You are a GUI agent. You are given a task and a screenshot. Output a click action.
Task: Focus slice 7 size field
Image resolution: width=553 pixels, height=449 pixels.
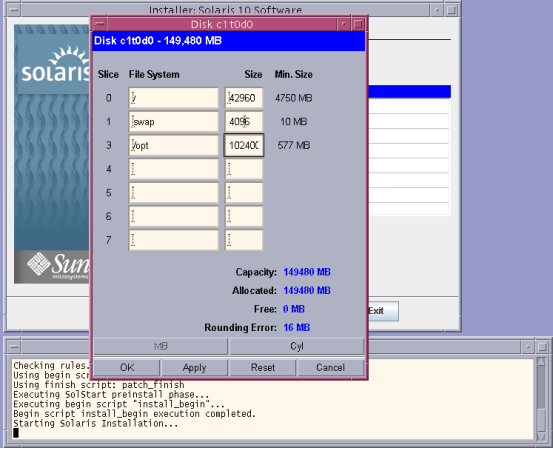pyautogui.click(x=244, y=240)
